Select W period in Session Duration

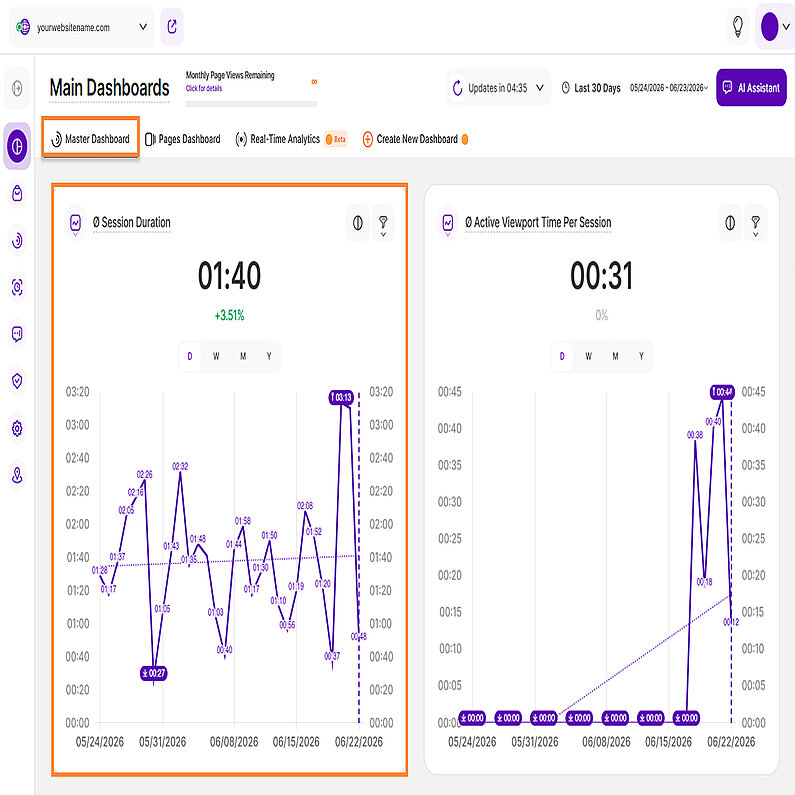coord(216,356)
